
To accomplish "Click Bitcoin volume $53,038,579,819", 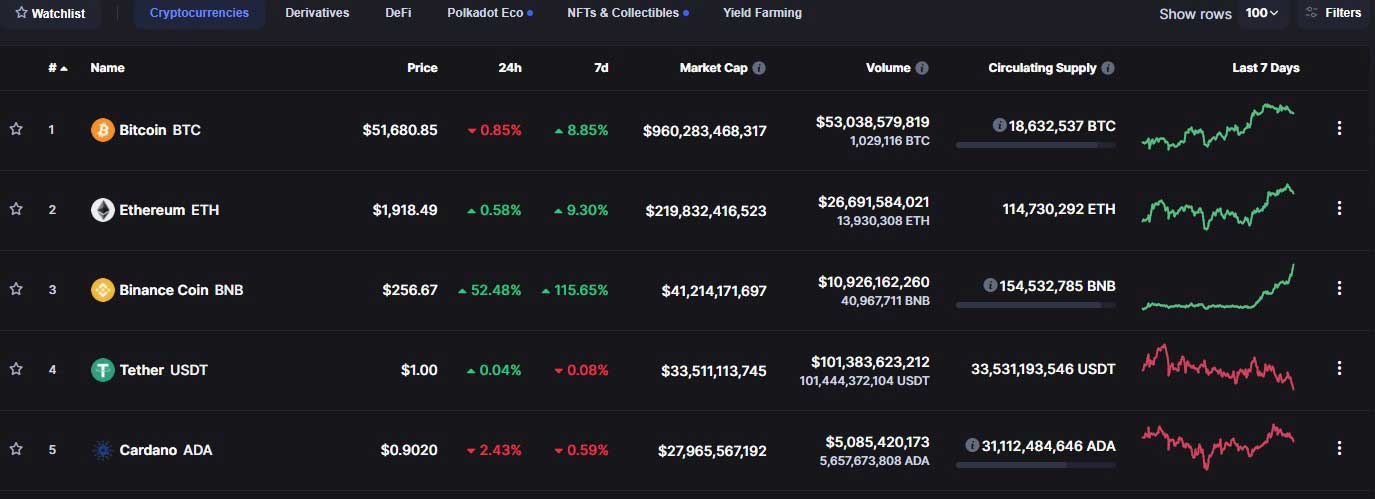I will pos(873,122).
